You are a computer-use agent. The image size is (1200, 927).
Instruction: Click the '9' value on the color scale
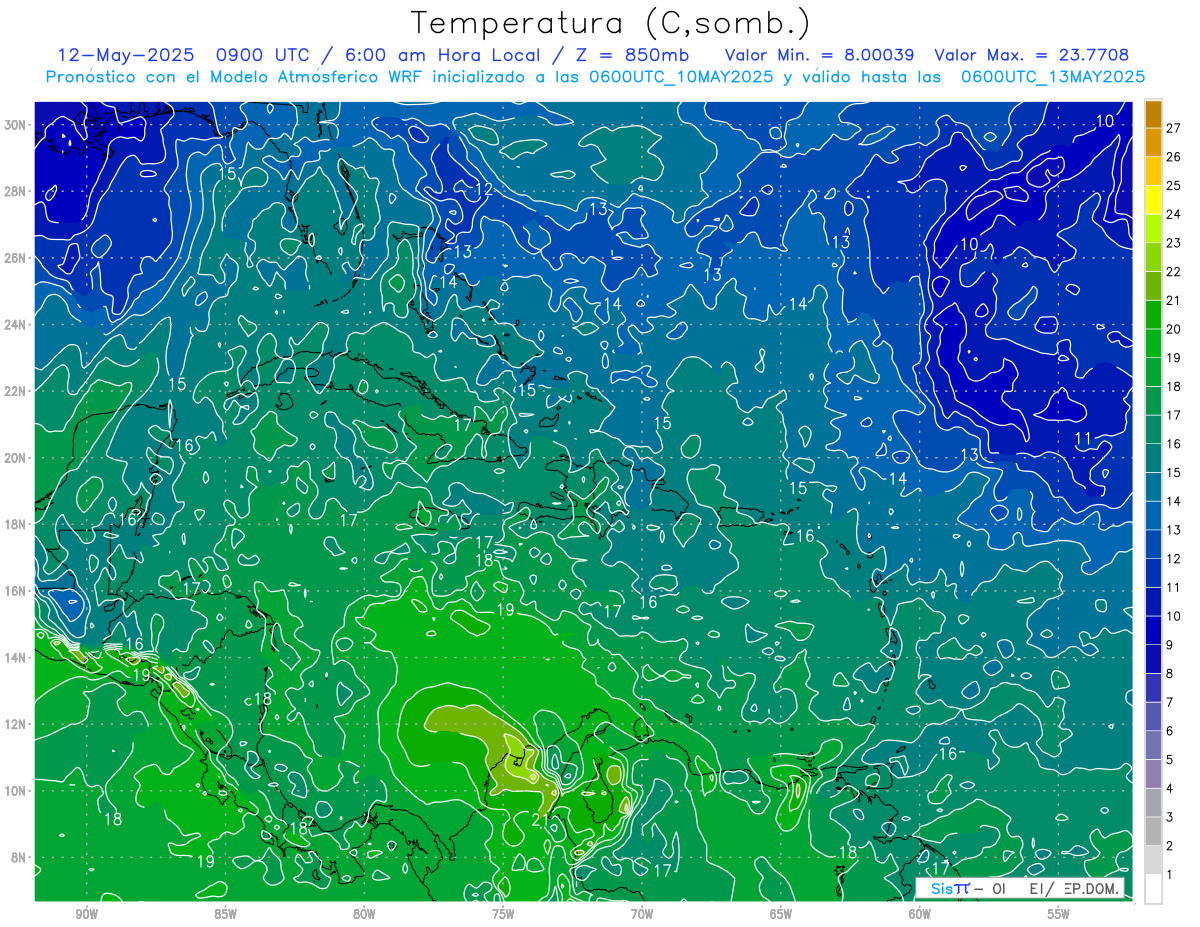(x=1170, y=645)
